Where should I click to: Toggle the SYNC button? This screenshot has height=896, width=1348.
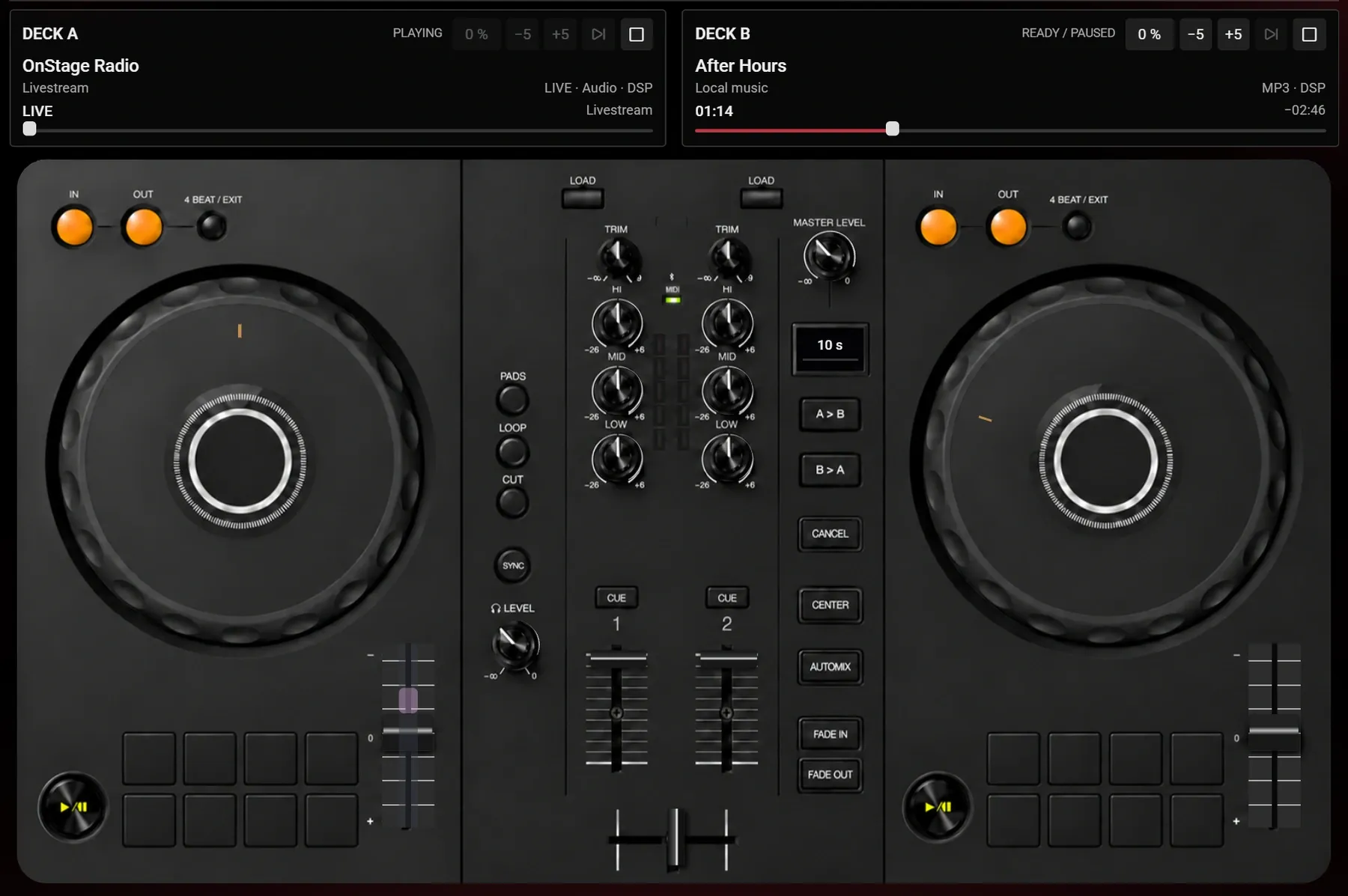pyautogui.click(x=513, y=565)
